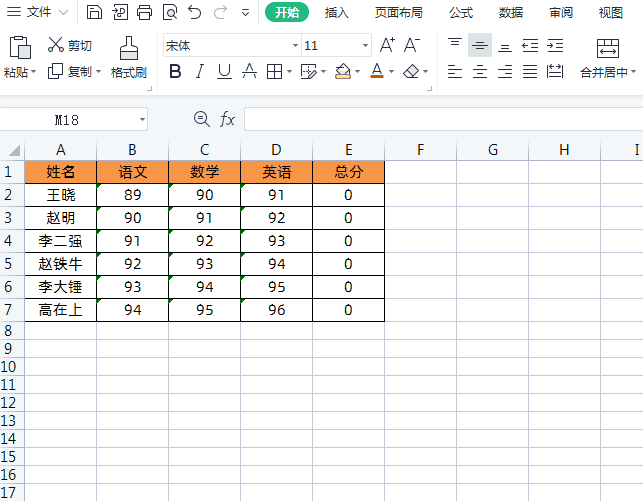Click the fx insert function icon
The height and width of the screenshot is (501, 643).
pos(227,119)
